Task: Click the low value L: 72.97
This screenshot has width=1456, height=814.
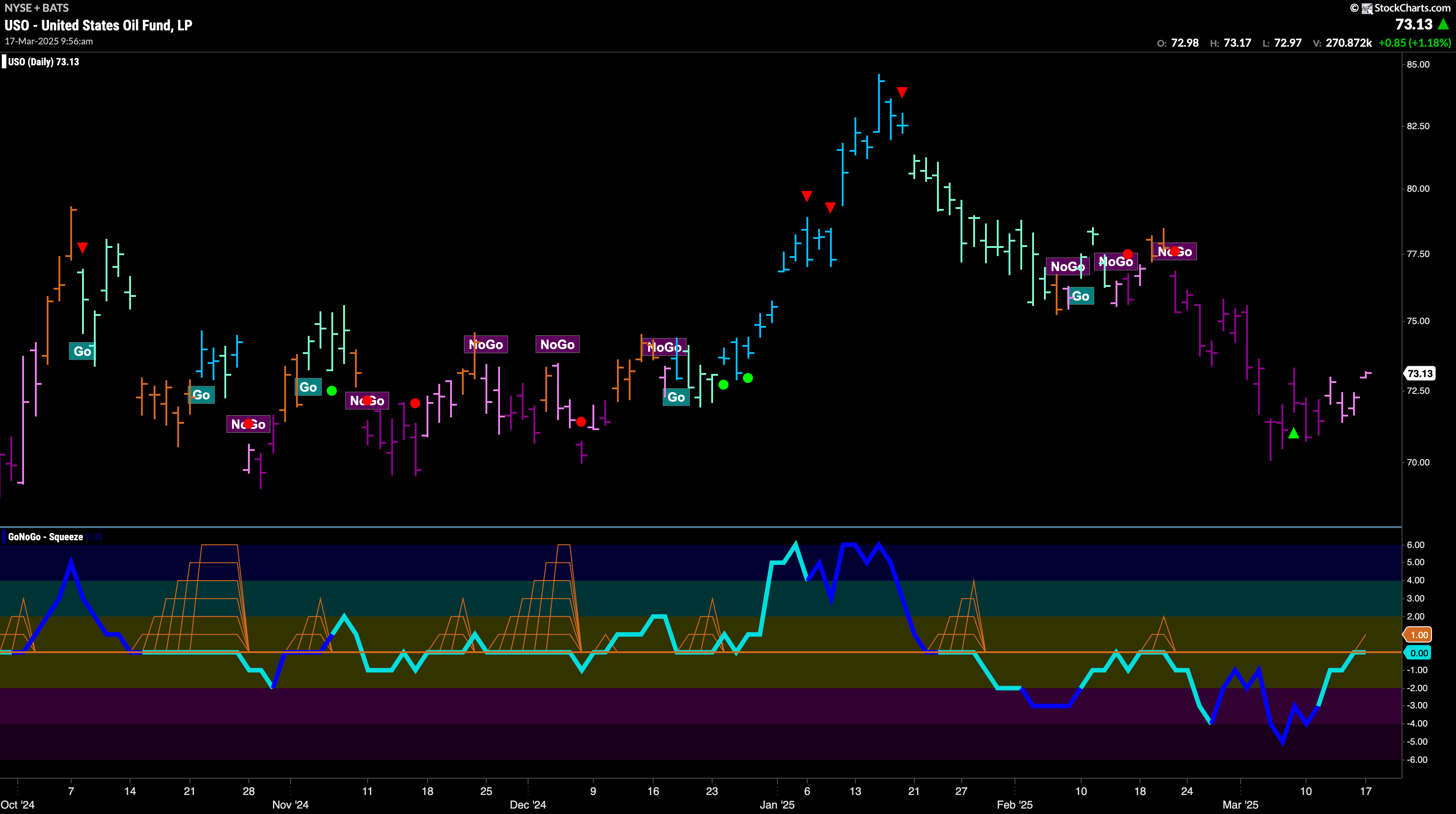Action: [x=1281, y=43]
